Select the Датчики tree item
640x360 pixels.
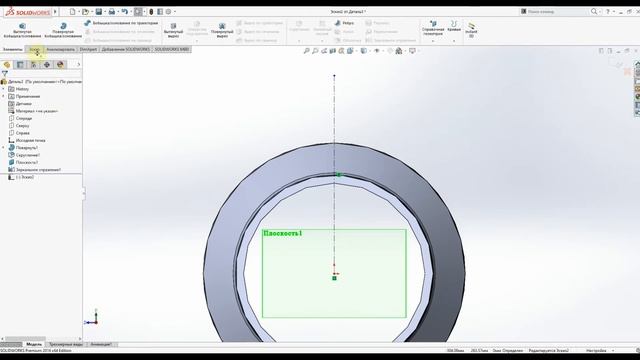tap(20, 104)
